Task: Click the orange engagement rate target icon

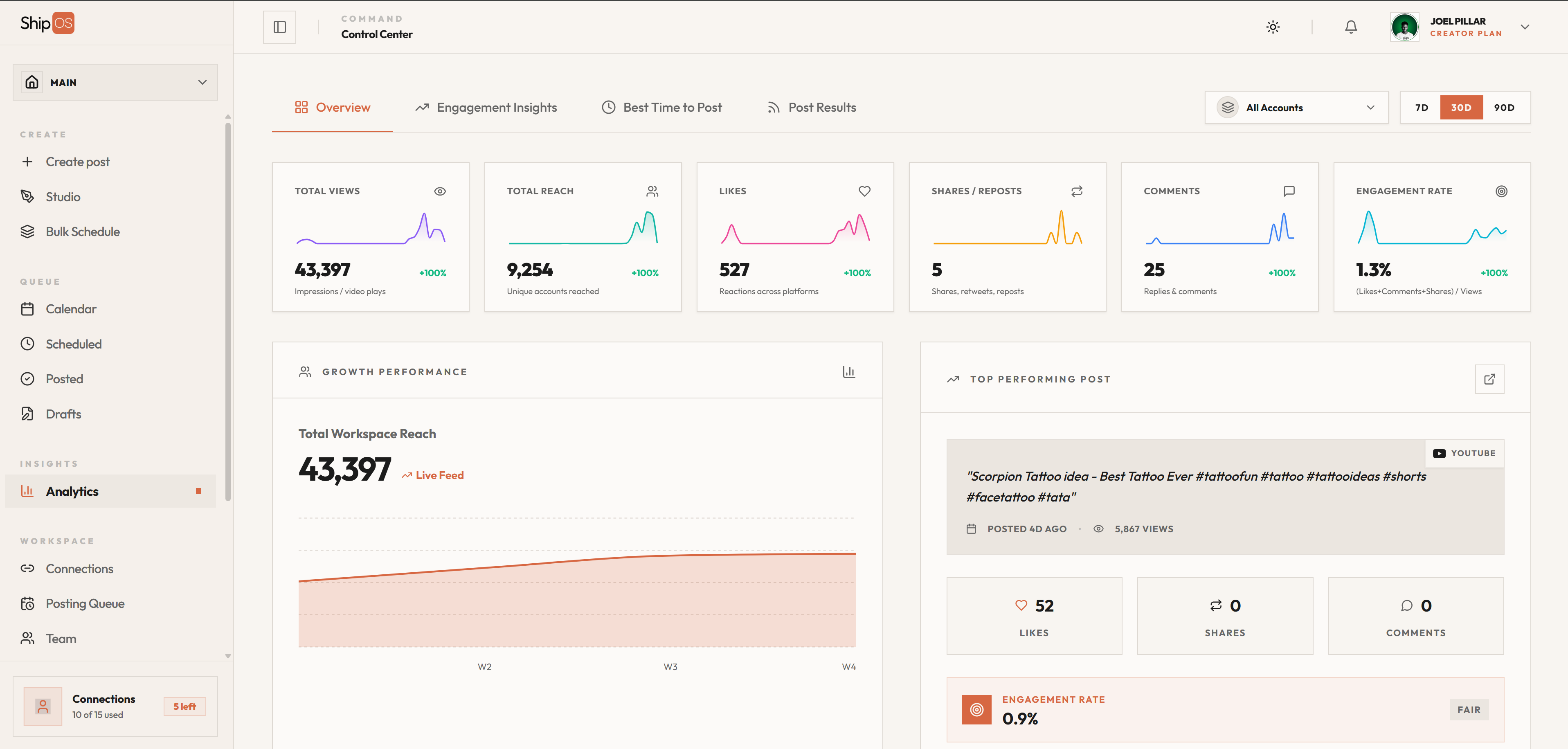Action: 976,709
